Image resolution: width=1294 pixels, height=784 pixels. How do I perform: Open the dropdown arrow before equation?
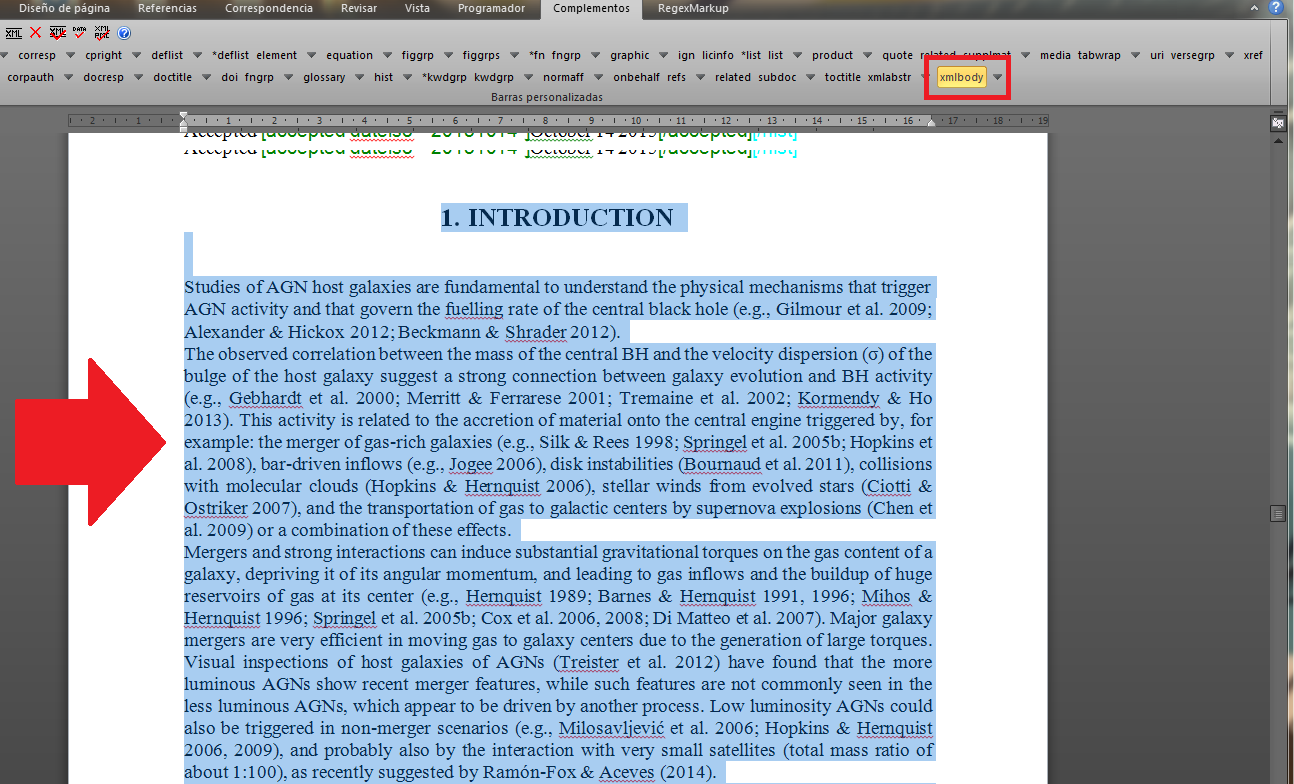pyautogui.click(x=312, y=55)
